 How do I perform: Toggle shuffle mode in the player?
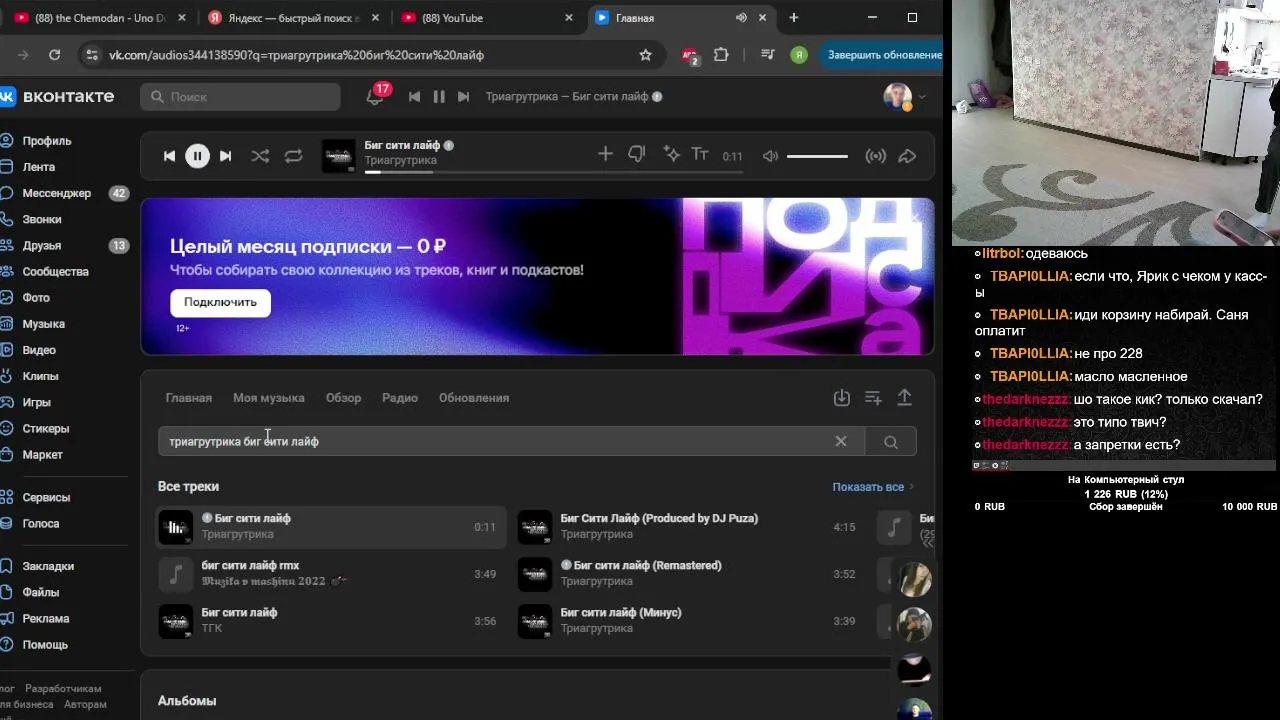click(x=260, y=156)
